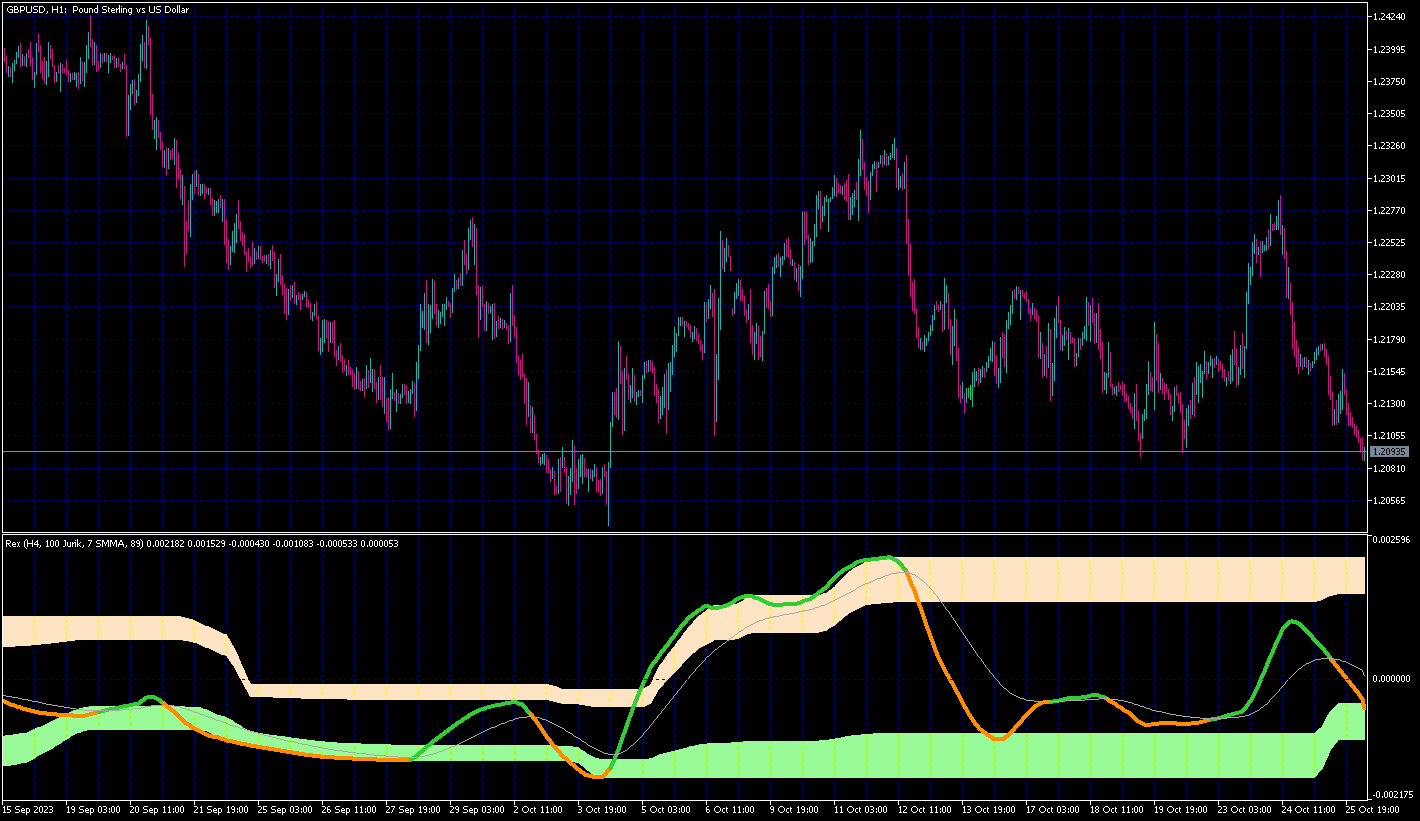Click the 13 Oct 19:00 time label
This screenshot has height=821, width=1420.
point(989,809)
